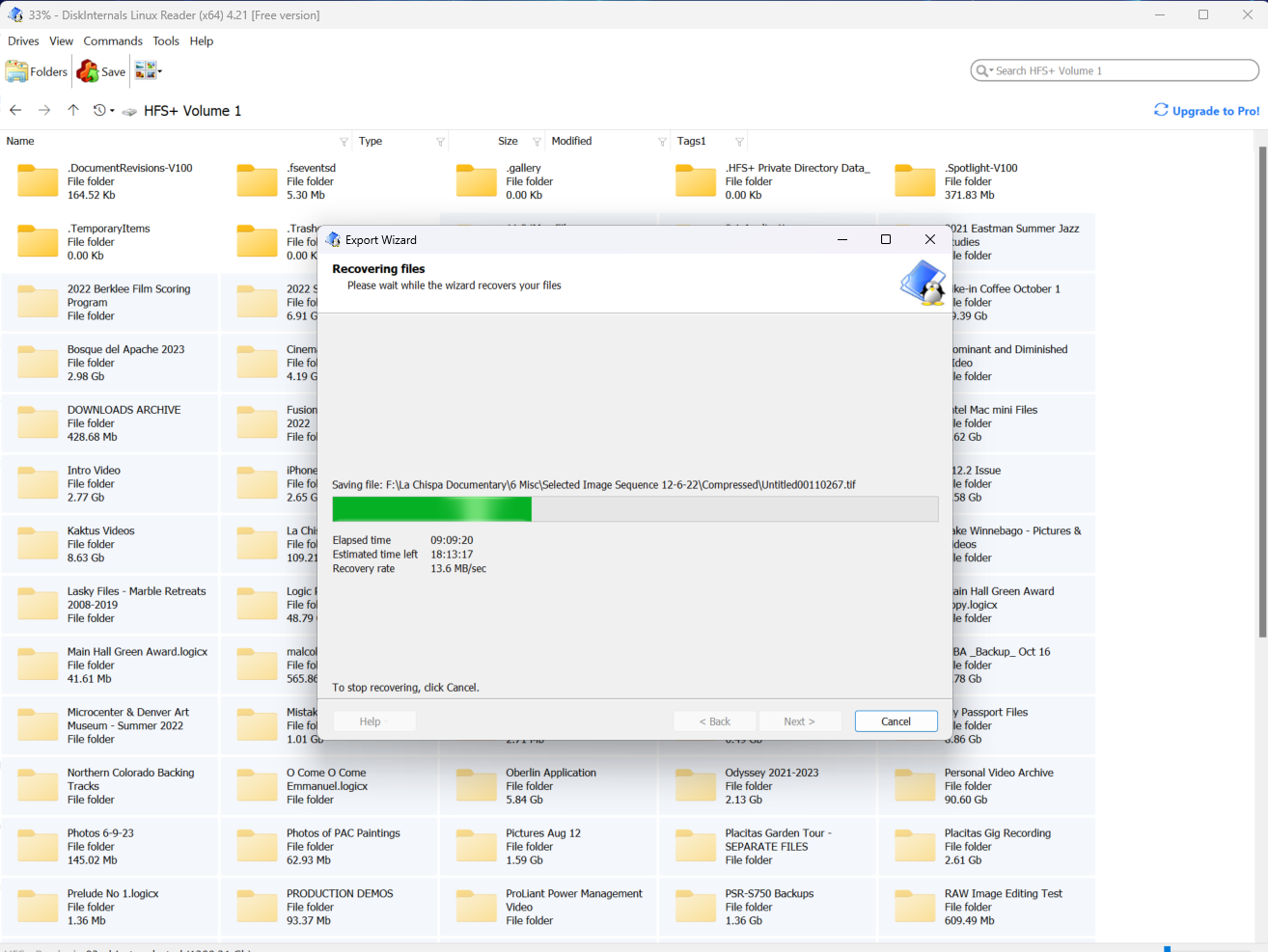
Task: Click the main window vertical scrollbar
Action: point(1262,392)
